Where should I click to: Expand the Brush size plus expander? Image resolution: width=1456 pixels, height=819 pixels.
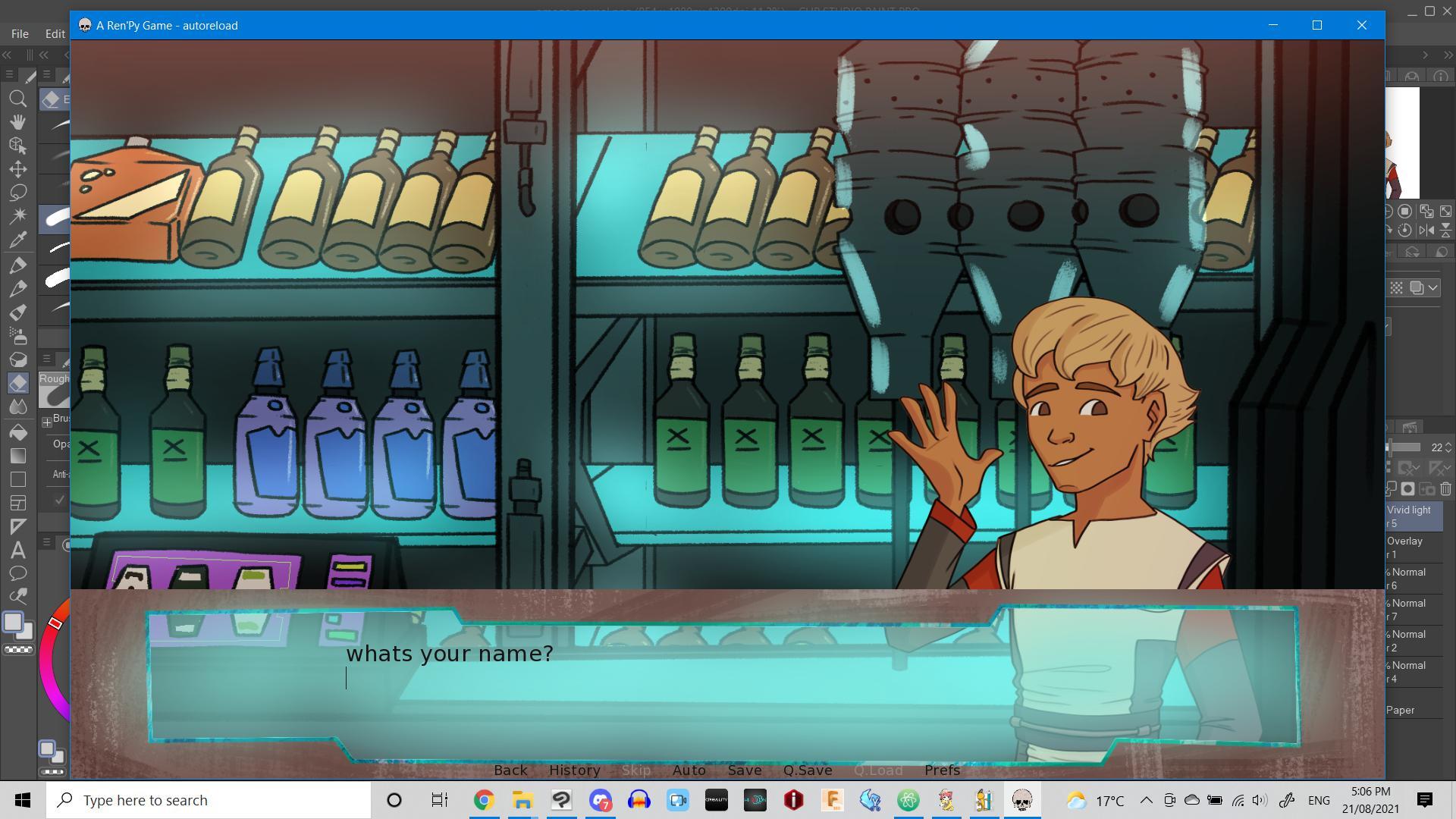point(47,422)
